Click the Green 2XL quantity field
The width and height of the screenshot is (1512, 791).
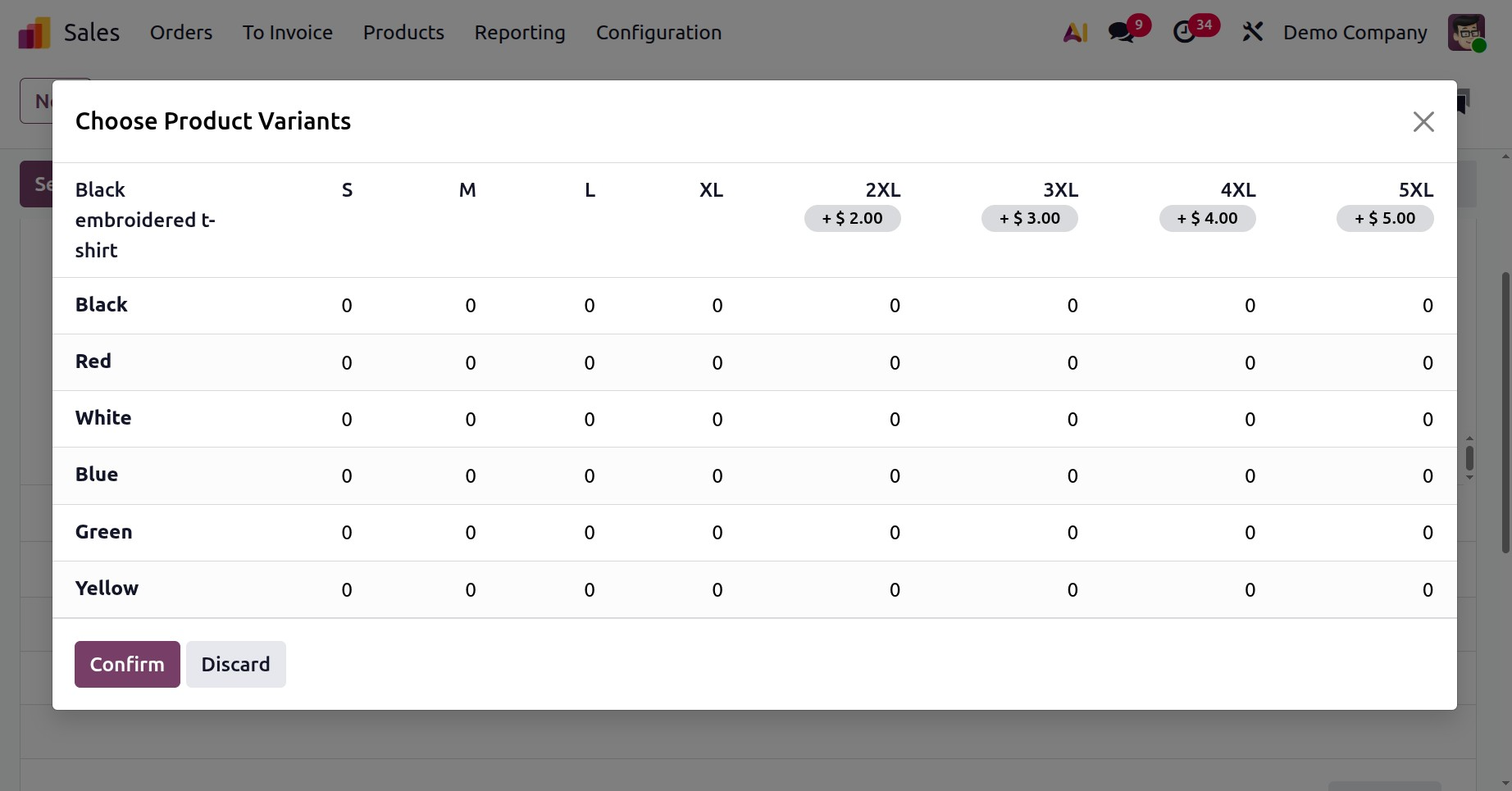tap(895, 533)
